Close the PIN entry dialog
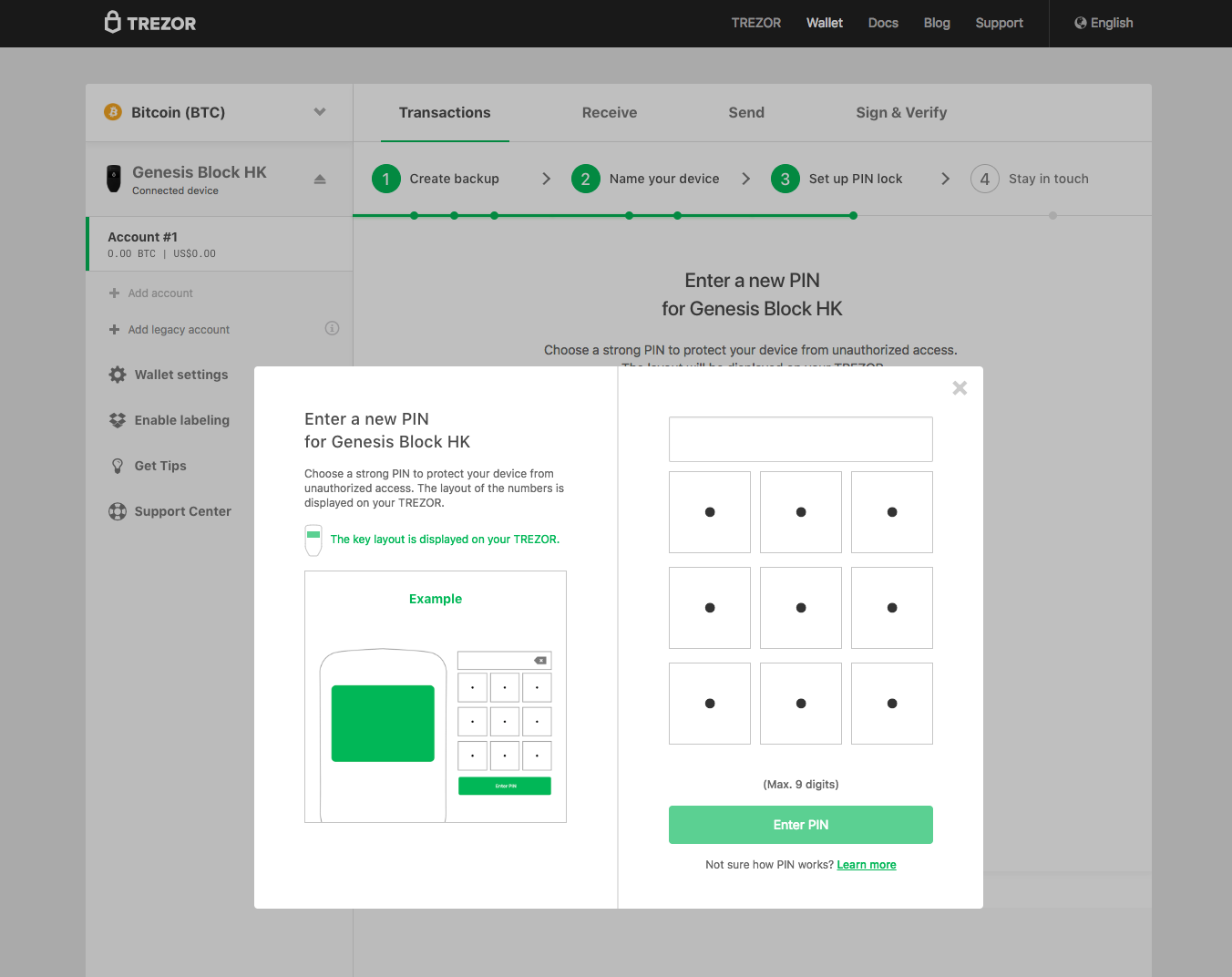 pyautogui.click(x=960, y=388)
